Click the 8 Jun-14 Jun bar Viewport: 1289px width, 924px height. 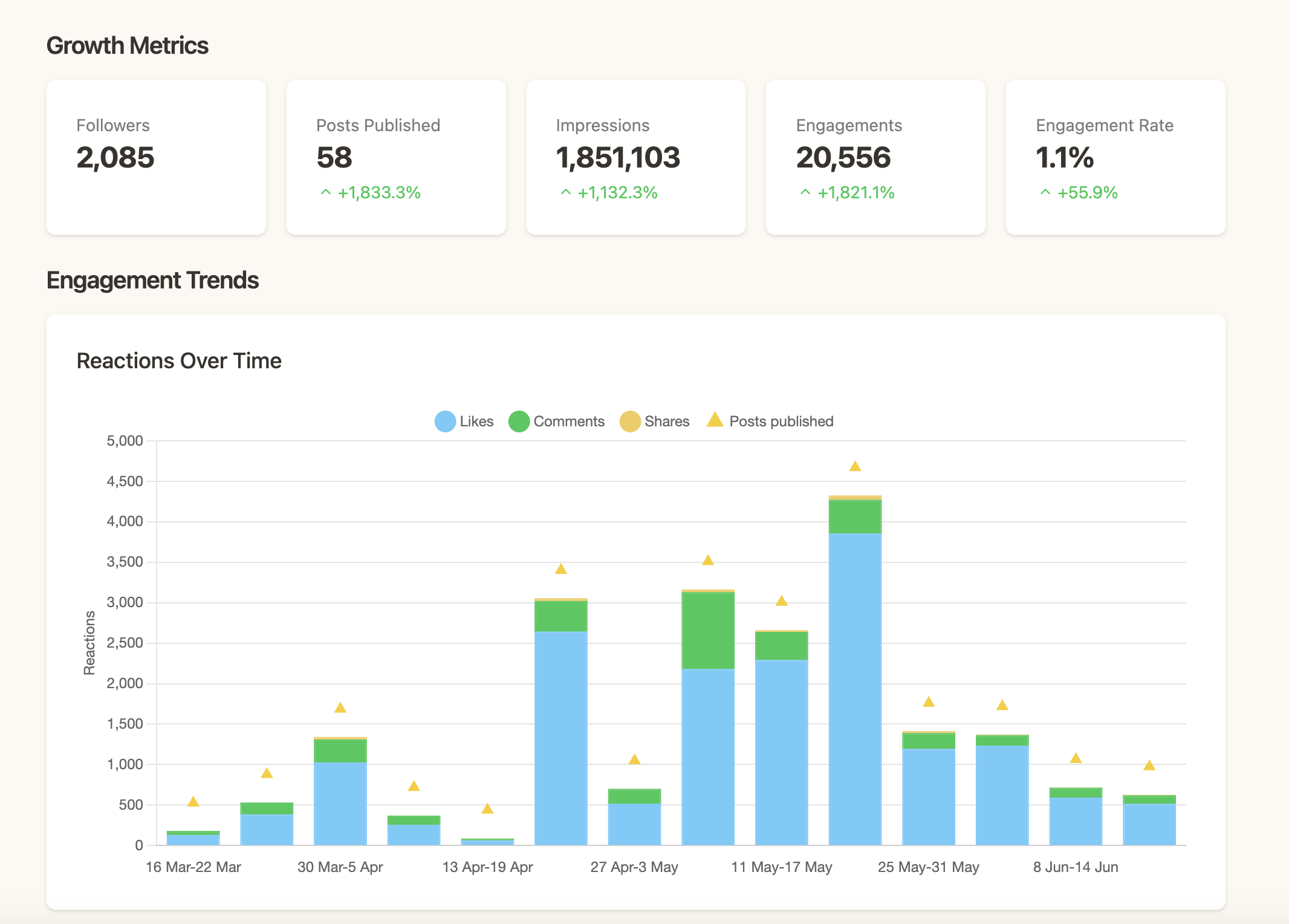pos(1076,816)
